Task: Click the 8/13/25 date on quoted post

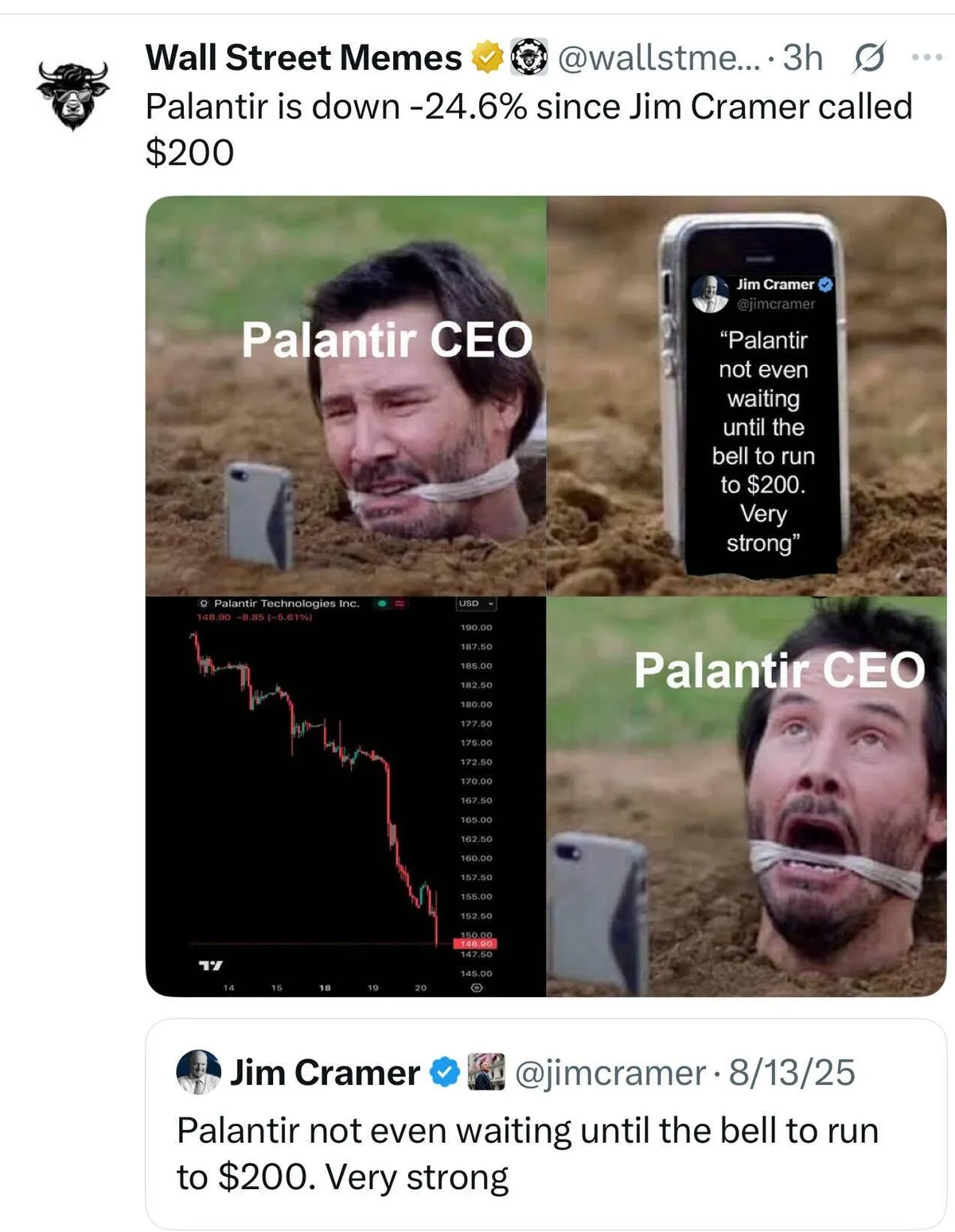Action: coord(792,1073)
